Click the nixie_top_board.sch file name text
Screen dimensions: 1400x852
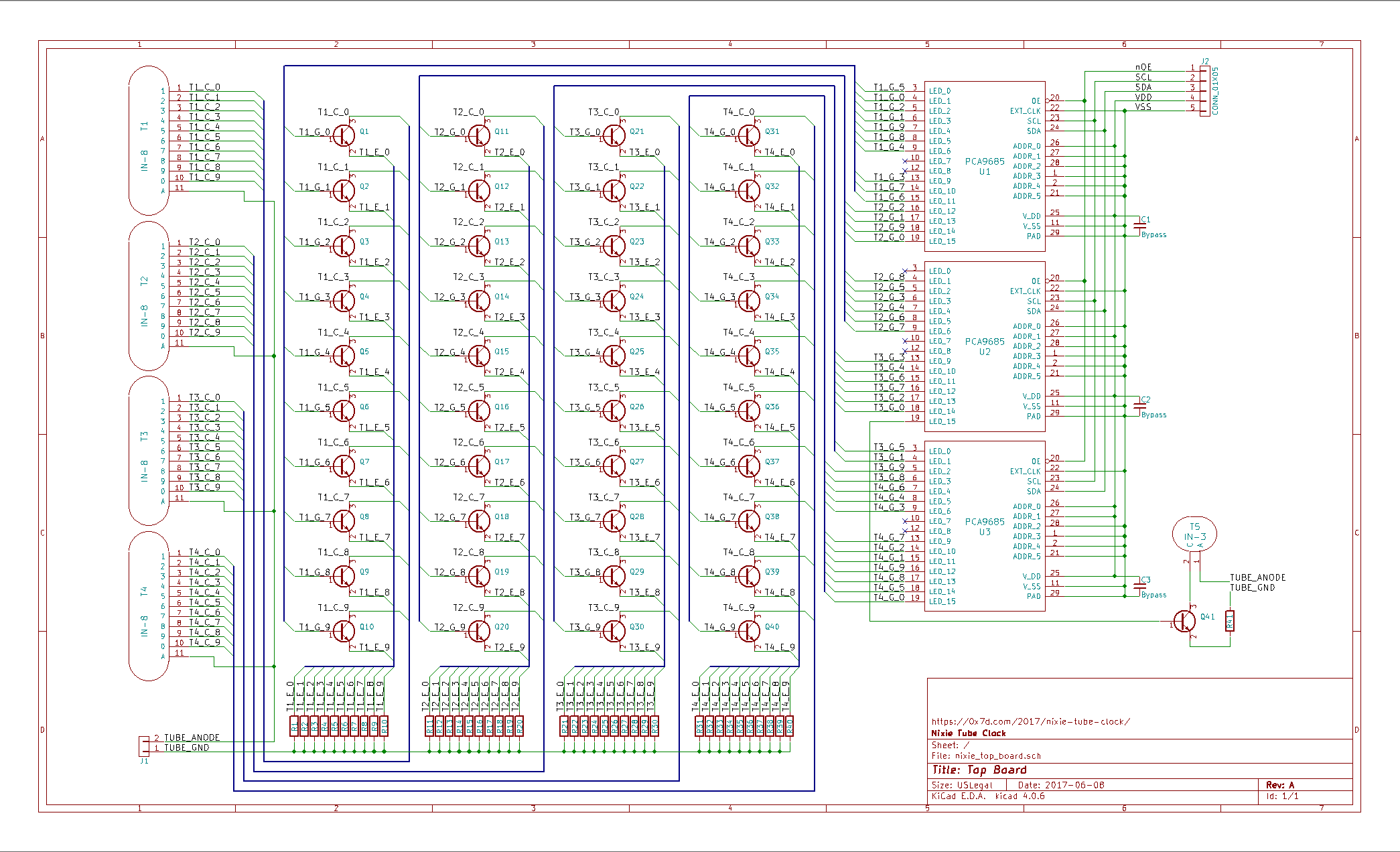pyautogui.click(x=997, y=756)
